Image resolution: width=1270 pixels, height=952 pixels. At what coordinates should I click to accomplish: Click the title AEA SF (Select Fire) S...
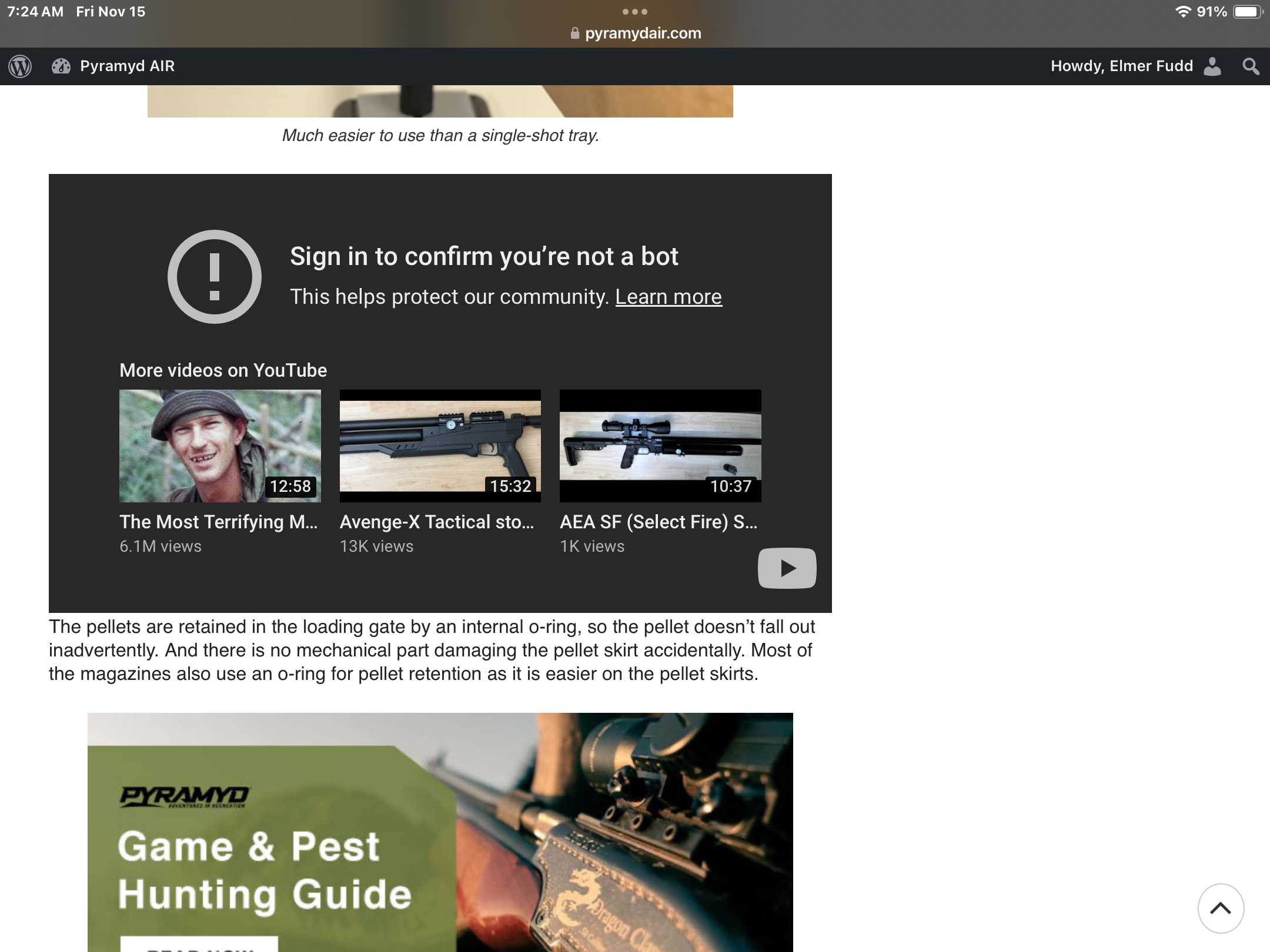[659, 522]
